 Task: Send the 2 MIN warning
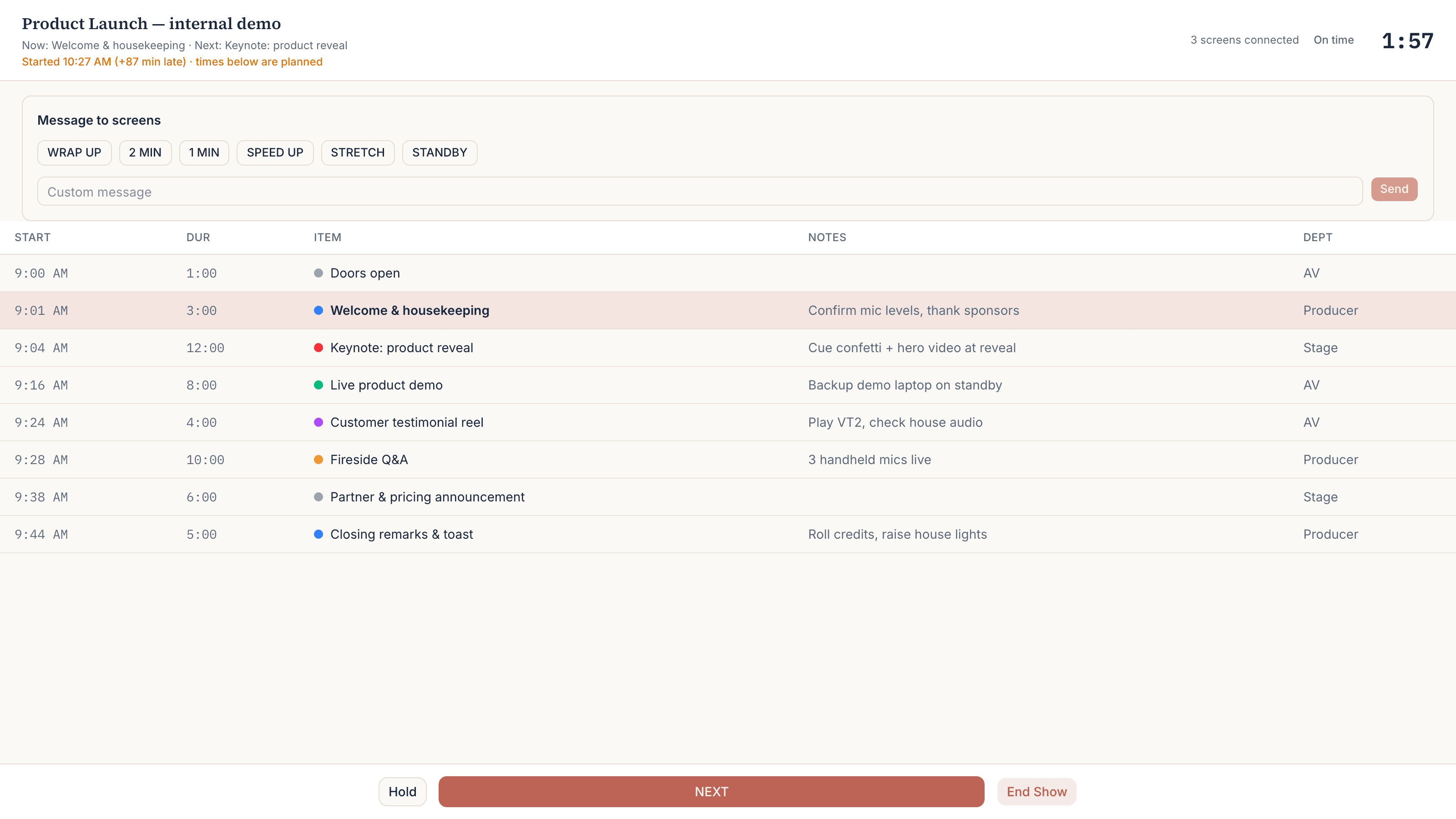point(145,152)
